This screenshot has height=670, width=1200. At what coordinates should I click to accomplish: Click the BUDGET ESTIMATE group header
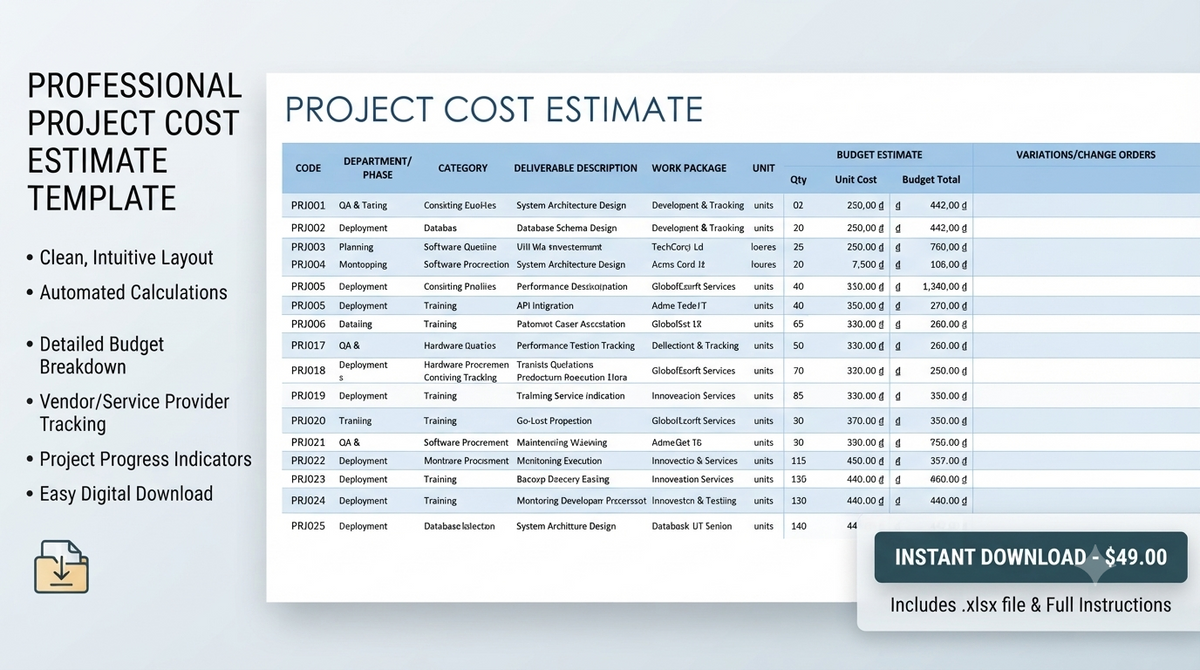879,155
